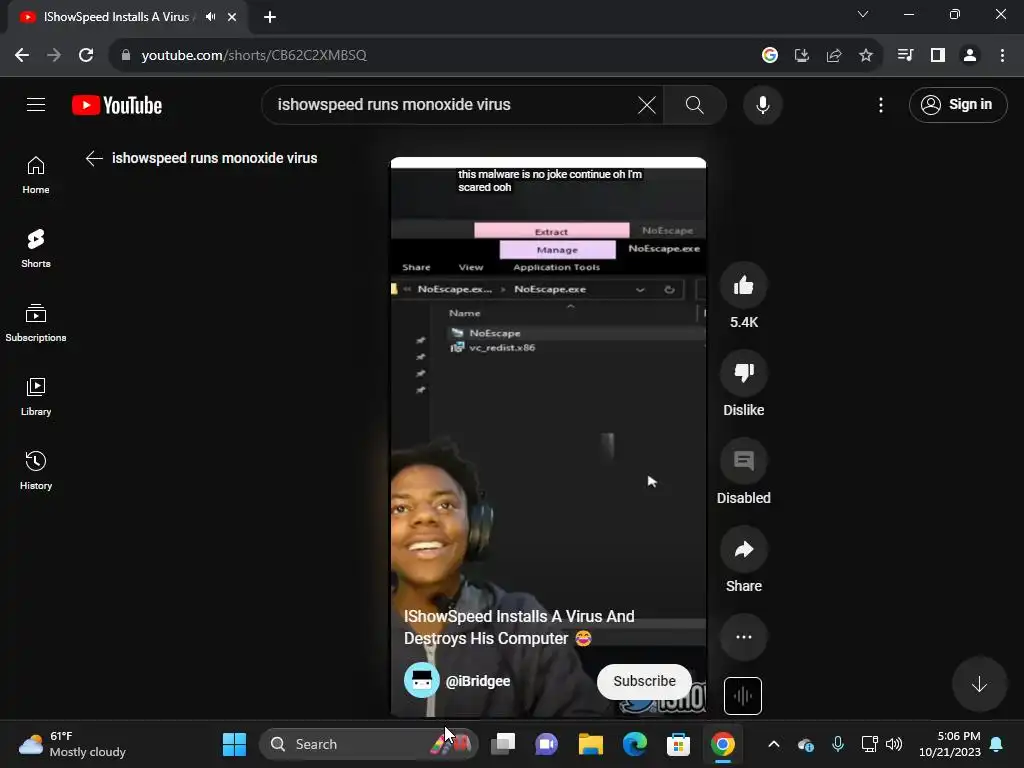Mute the tab via speaker icon
The height and width of the screenshot is (768, 1024).
coord(210,17)
